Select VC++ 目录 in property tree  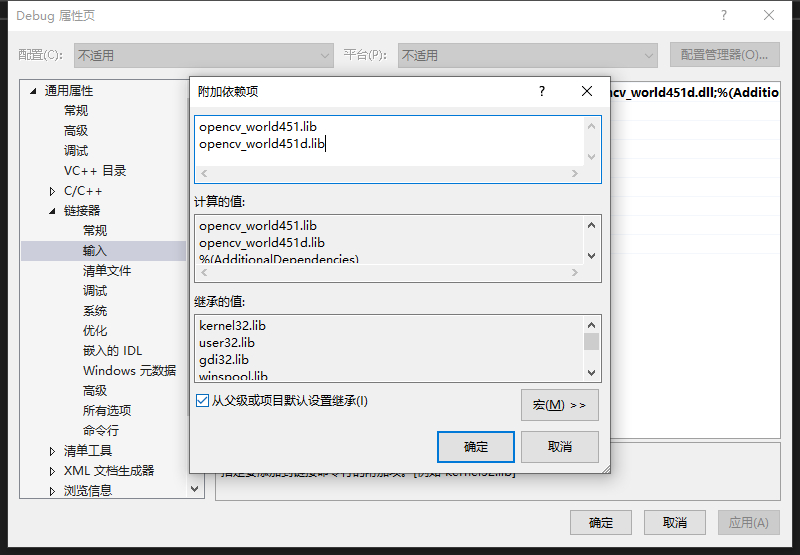tap(95, 171)
